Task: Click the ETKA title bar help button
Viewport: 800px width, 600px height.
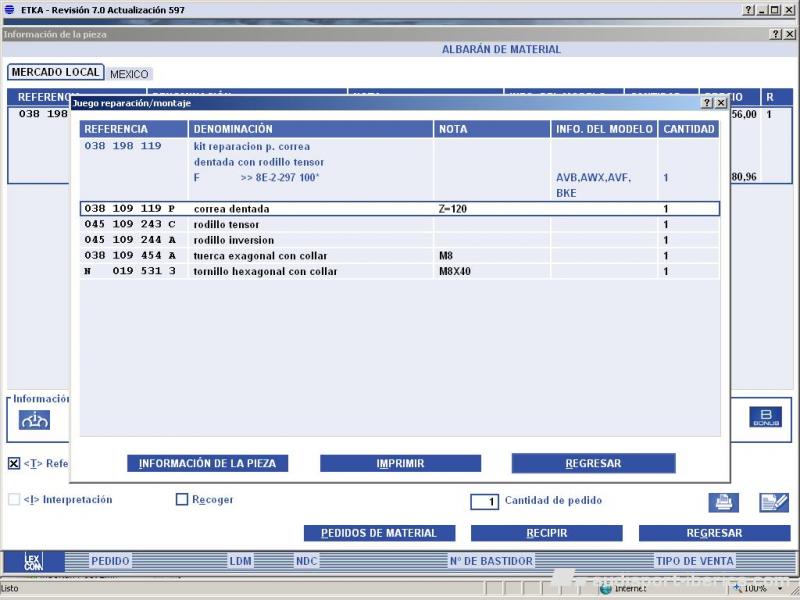Action: (x=748, y=10)
